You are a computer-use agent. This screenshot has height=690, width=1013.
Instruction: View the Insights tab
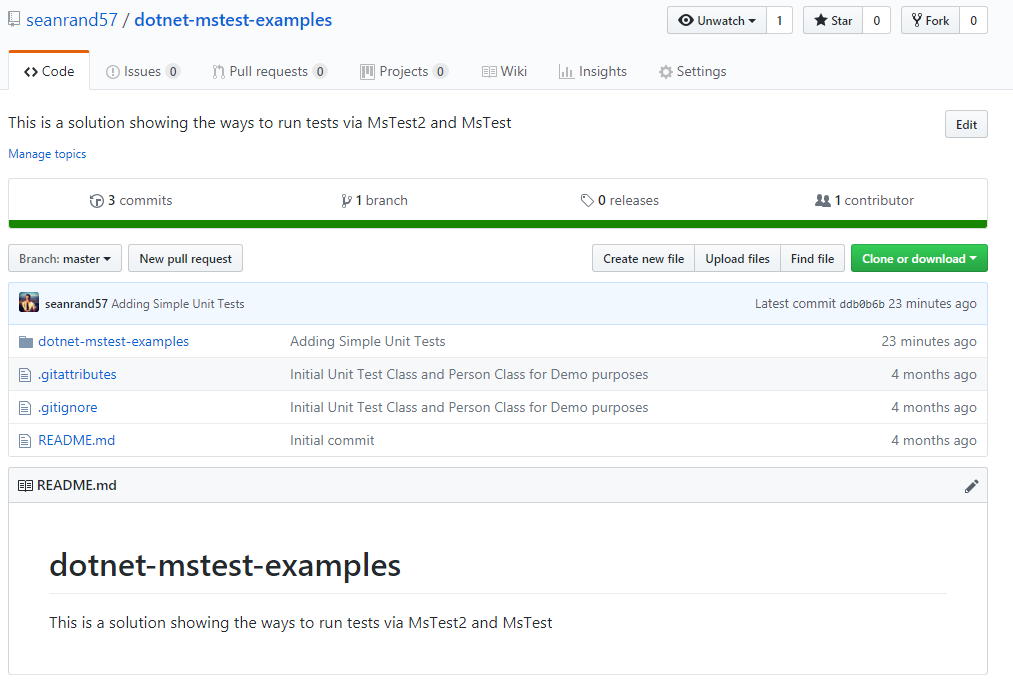593,71
